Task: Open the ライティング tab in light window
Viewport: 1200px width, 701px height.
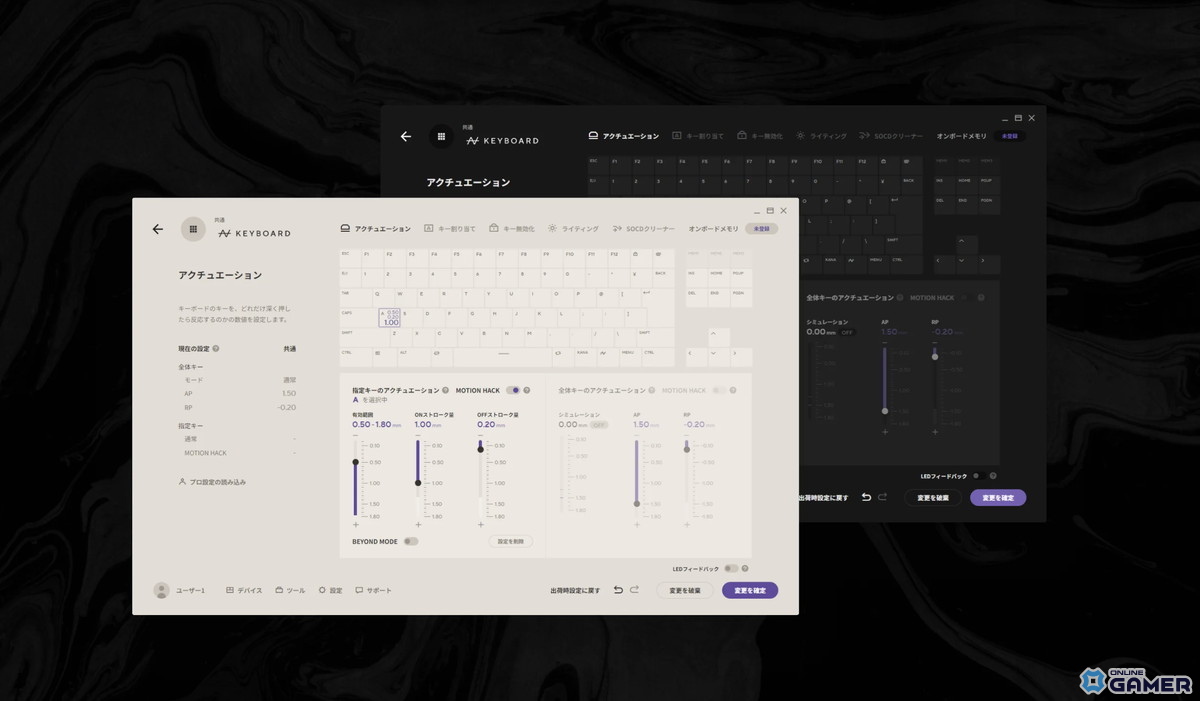Action: (573, 229)
